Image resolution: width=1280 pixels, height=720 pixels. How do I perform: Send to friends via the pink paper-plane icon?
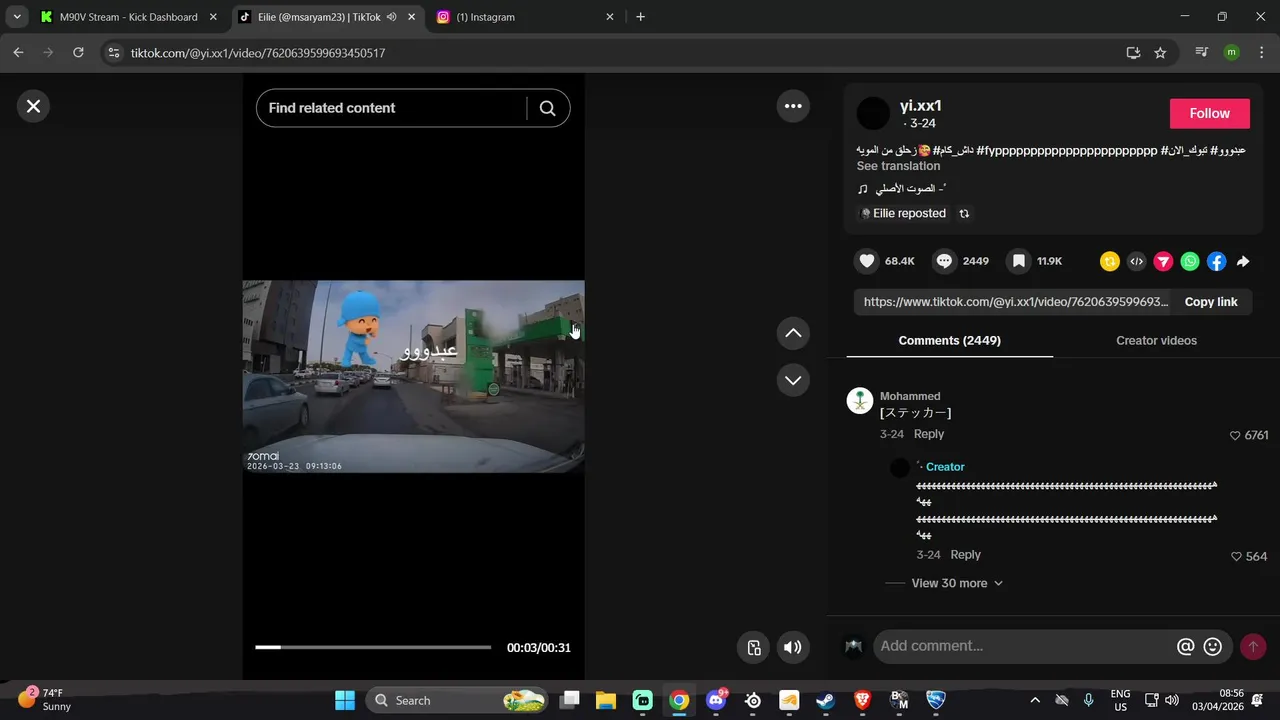[x=1163, y=261]
